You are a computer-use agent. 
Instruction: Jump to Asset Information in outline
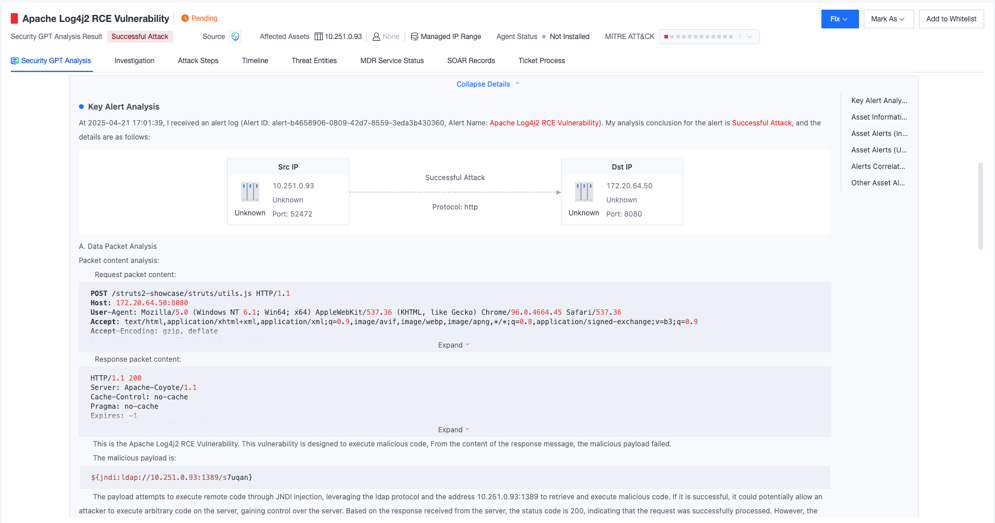pos(879,117)
